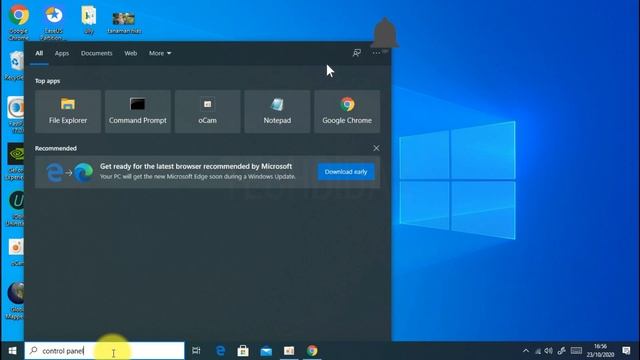Open Microsoft Edge from the taskbar
640x360 pixels.
[220, 351]
